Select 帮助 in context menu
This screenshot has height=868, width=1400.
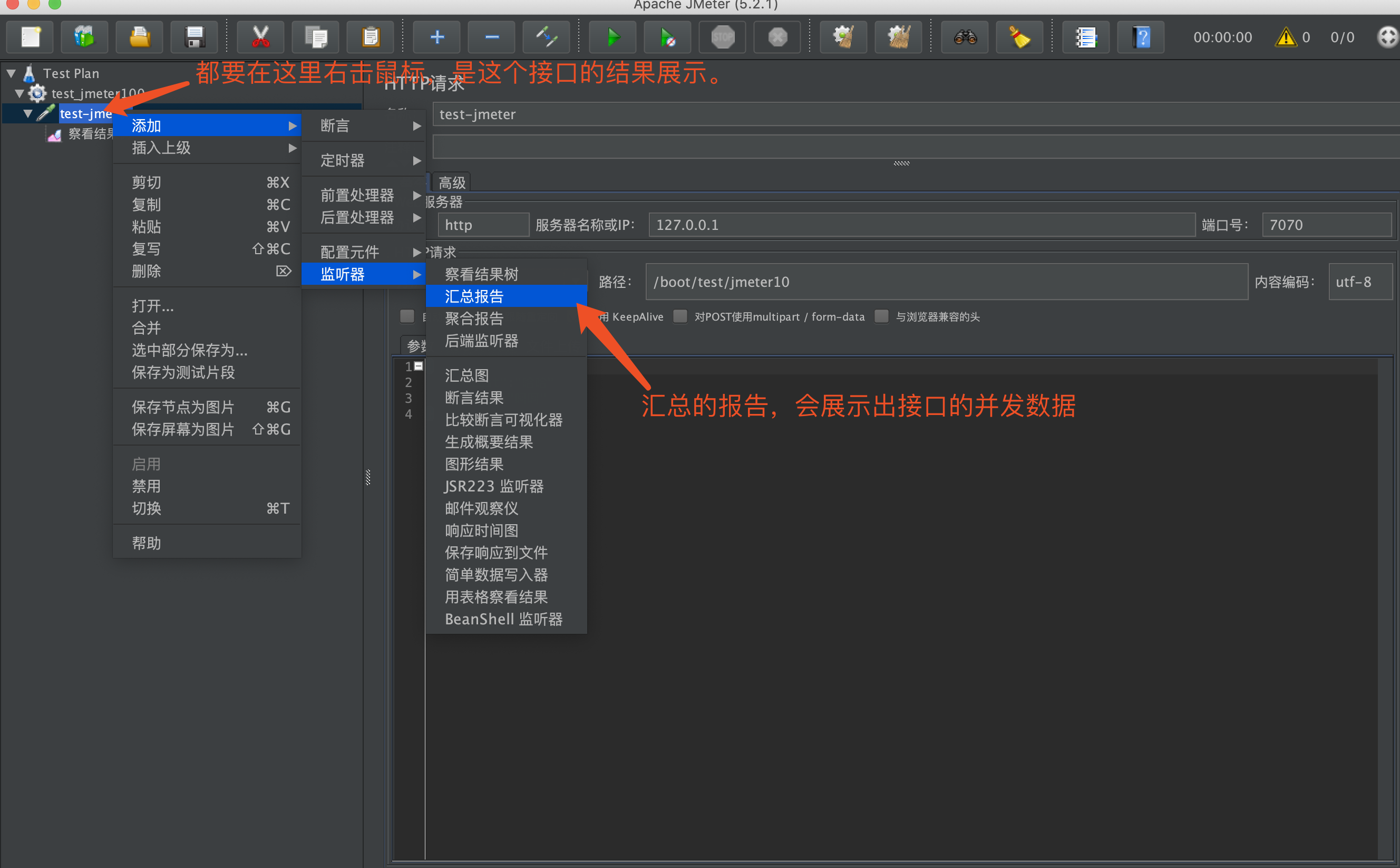207,543
